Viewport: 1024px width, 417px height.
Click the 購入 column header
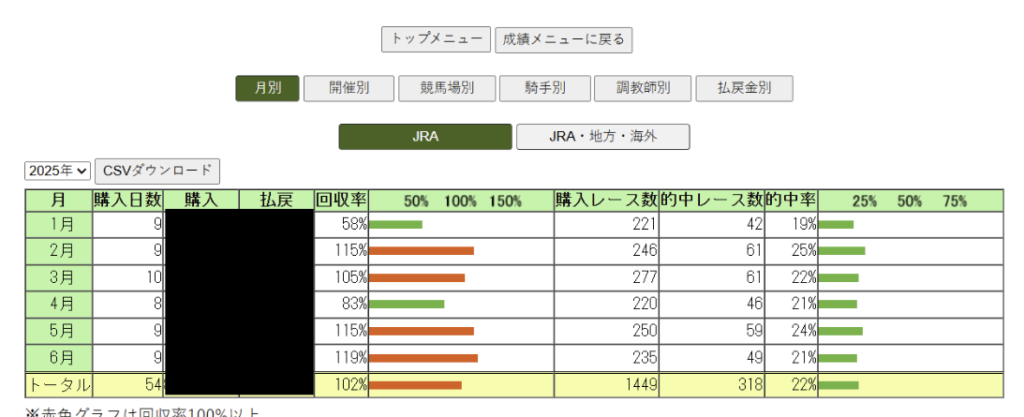click(201, 200)
